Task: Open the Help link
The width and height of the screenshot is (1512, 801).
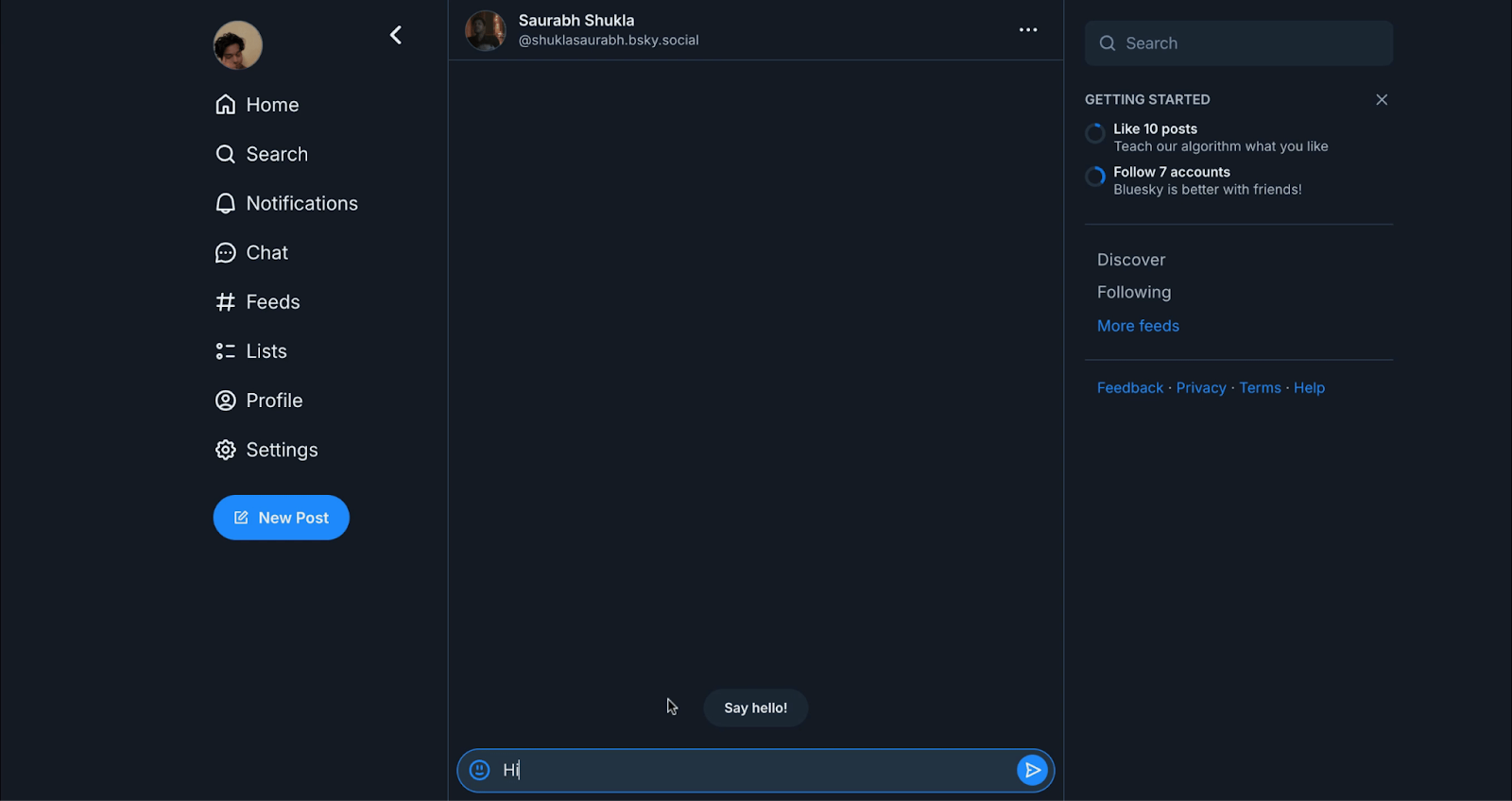Action: click(x=1309, y=388)
